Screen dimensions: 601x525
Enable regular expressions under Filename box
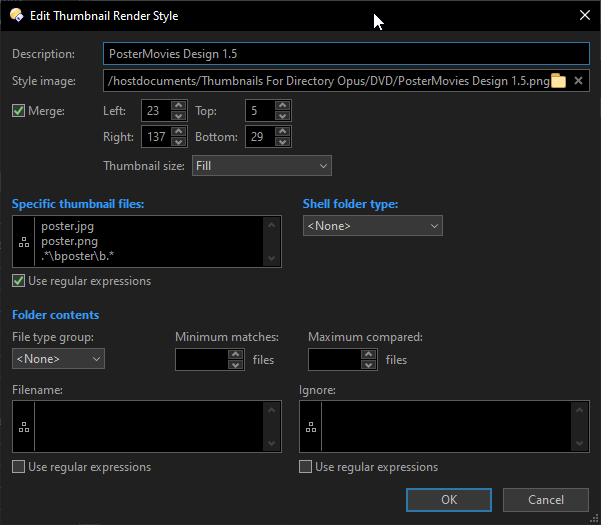[x=18, y=467]
